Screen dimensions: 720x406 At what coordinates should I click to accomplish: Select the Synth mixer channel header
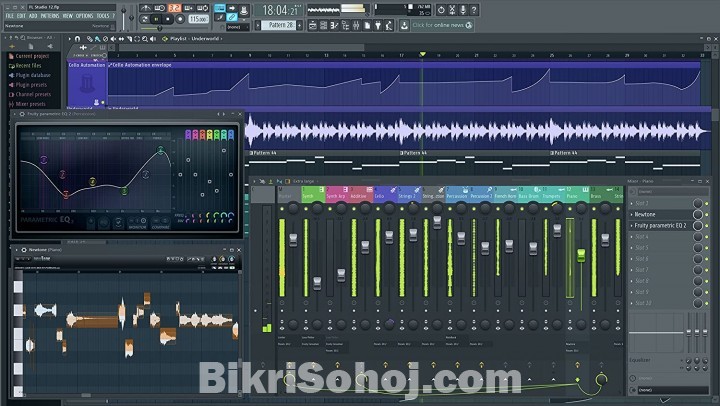310,196
